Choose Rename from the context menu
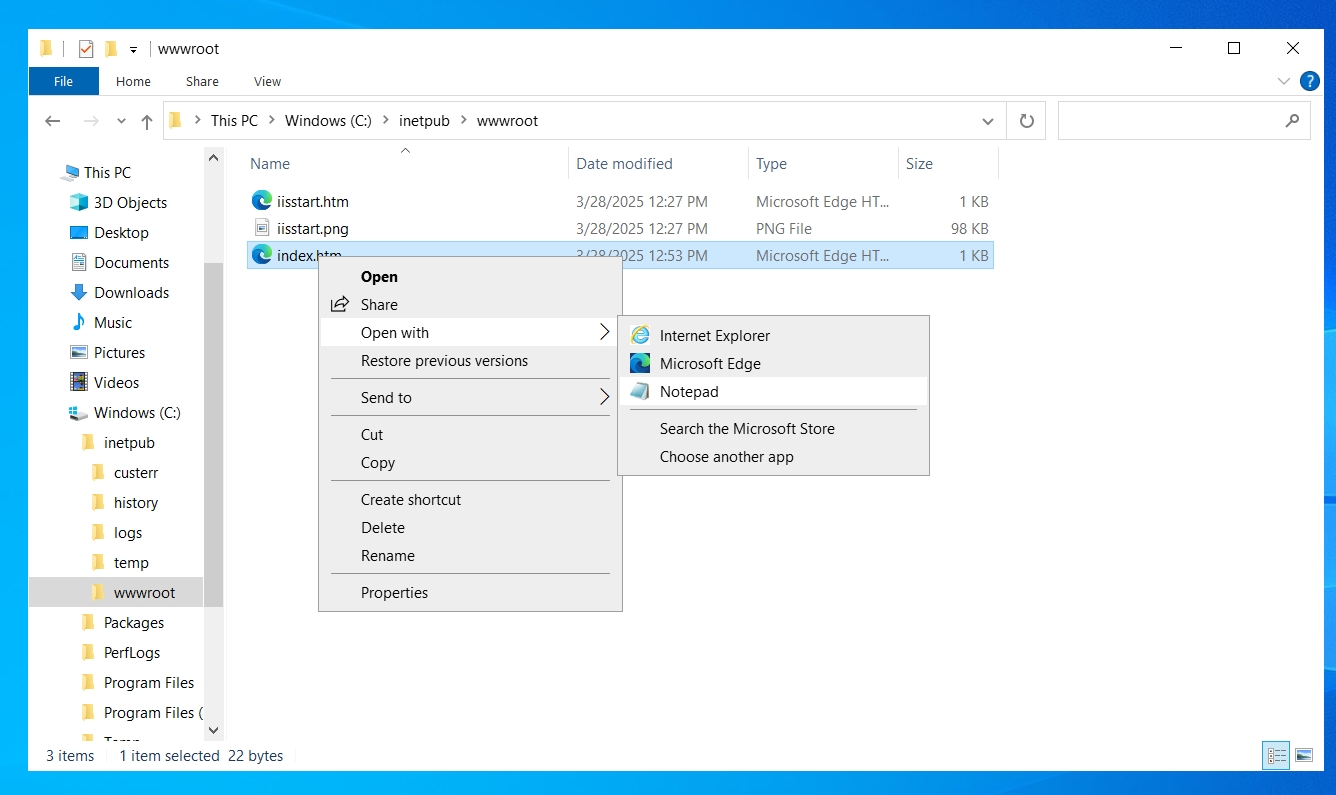 pyautogui.click(x=388, y=556)
